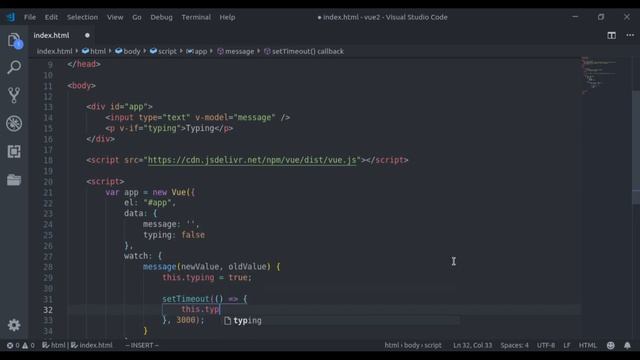Screen dimensions: 640x360
Task: Open the Debug view (no-bug icon)
Action: [14, 123]
